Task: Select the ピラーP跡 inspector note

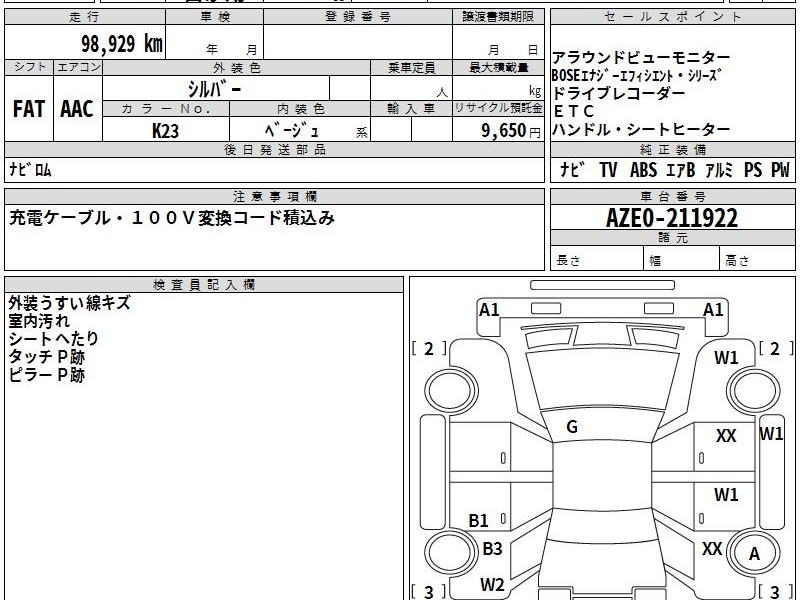Action: tap(46, 375)
